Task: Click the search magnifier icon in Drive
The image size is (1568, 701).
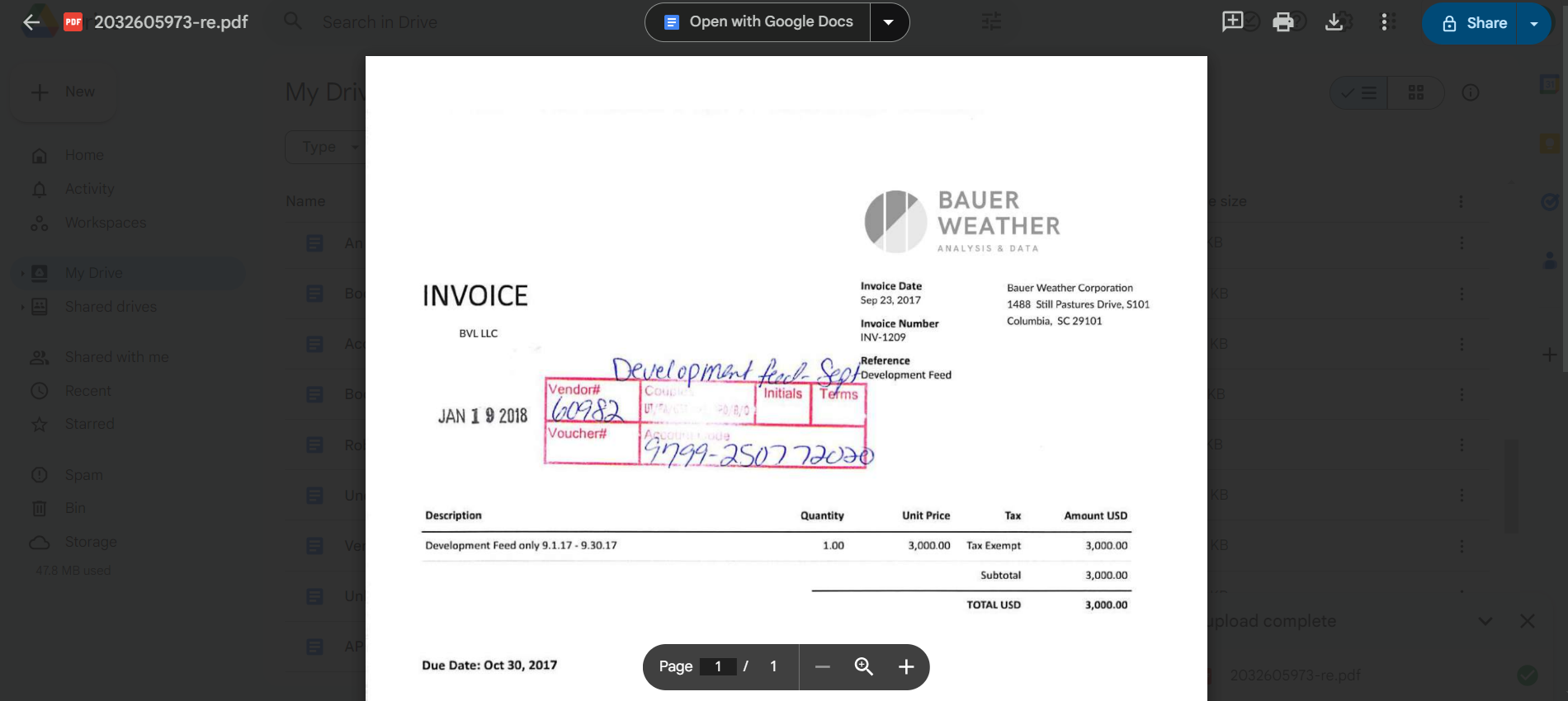Action: click(293, 21)
